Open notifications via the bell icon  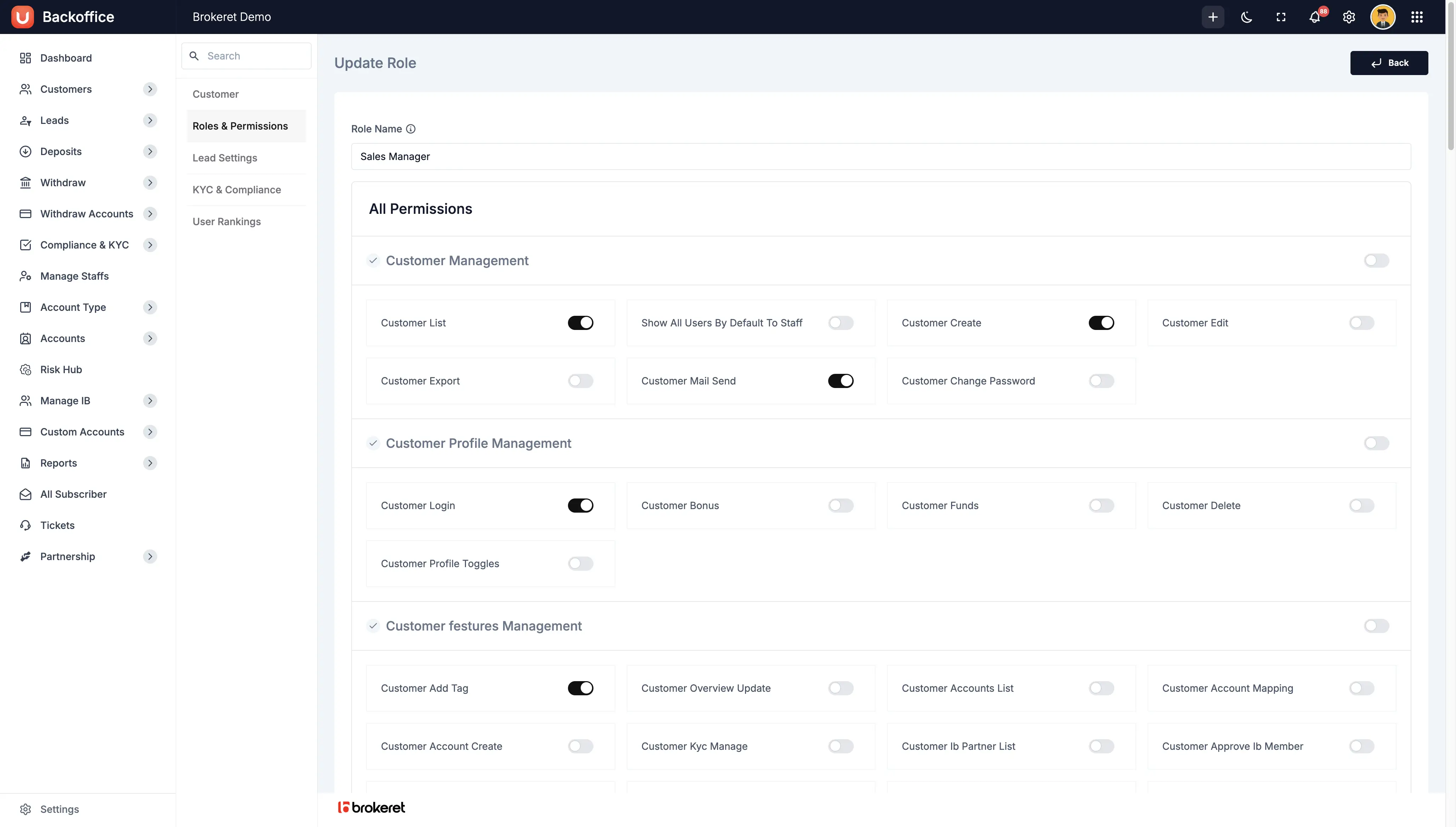[1315, 17]
